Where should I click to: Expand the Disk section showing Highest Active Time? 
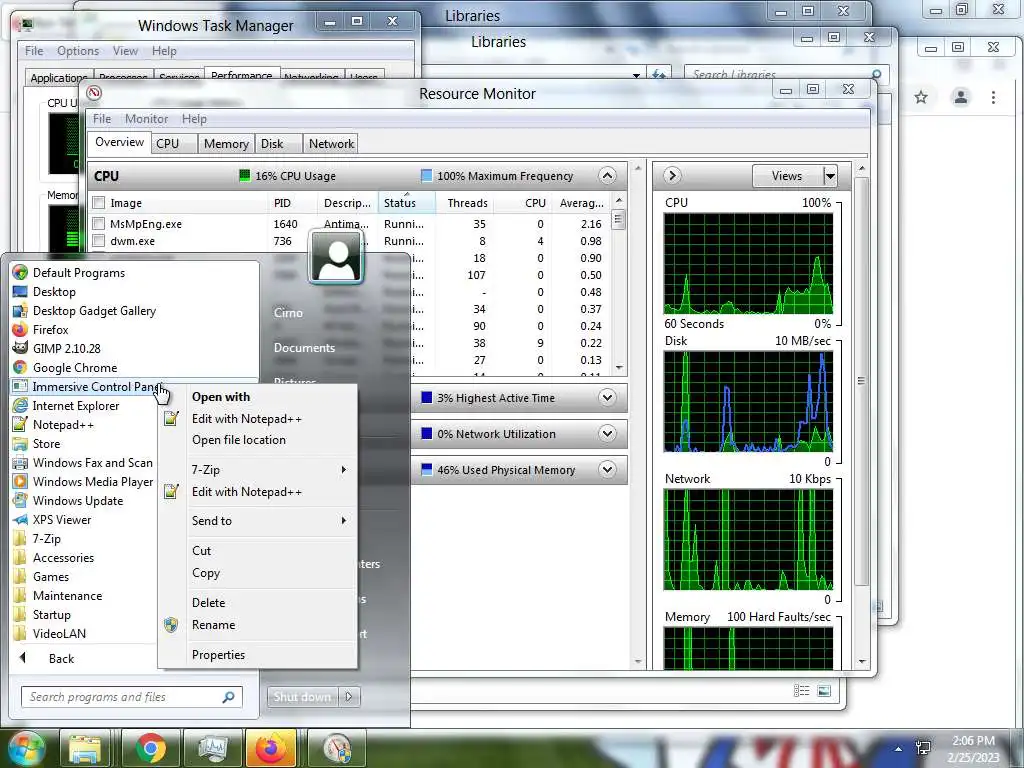coord(607,398)
